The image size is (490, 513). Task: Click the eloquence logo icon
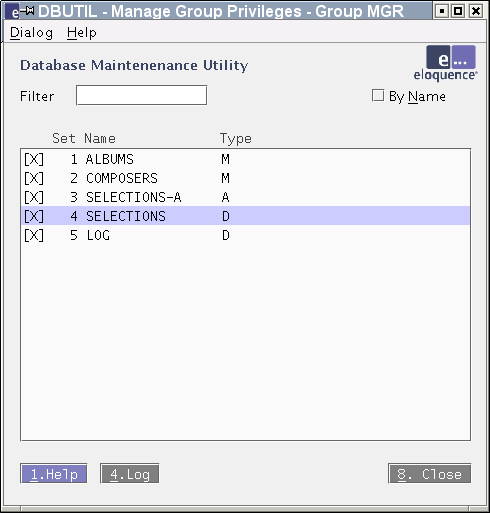(x=445, y=63)
